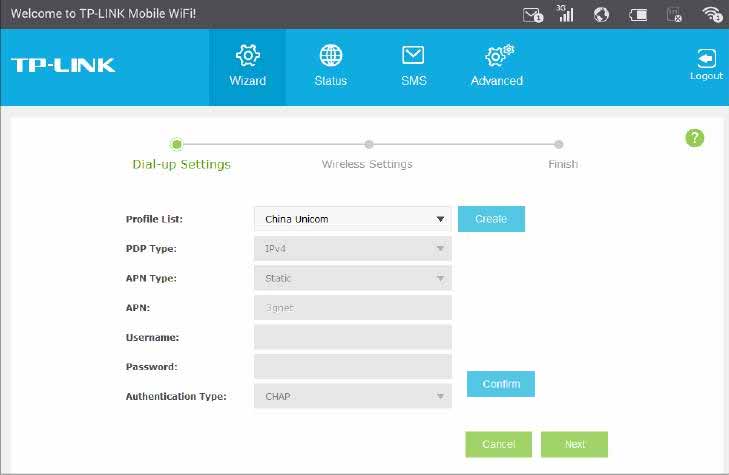Screen dimensions: 729x475
Task: Click the Wireless Settings step label
Action: (367, 164)
